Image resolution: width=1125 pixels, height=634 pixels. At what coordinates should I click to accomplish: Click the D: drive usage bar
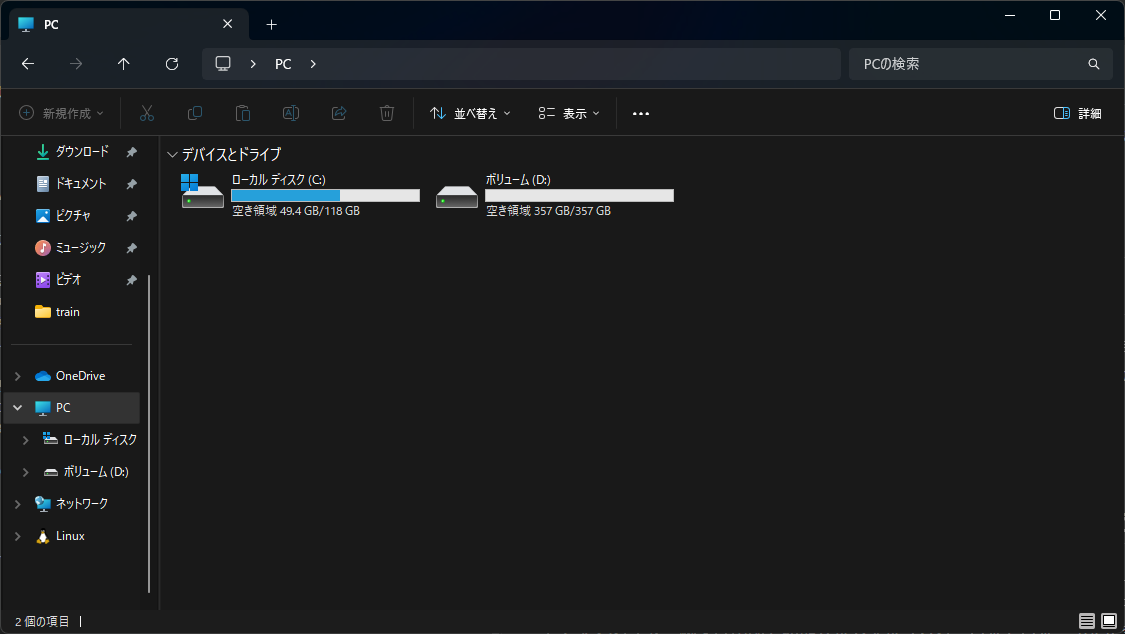[x=579, y=195]
